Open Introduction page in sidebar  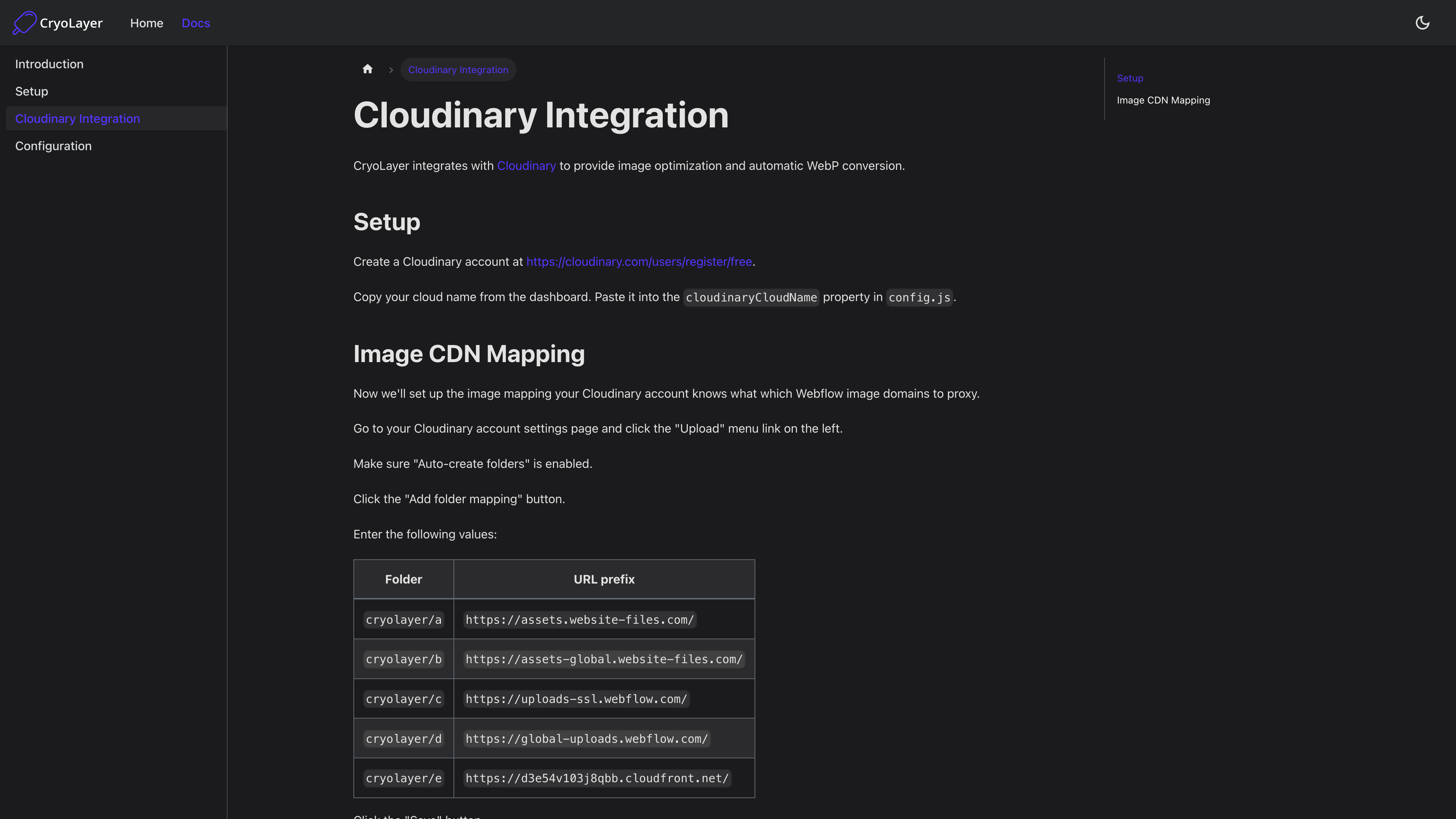click(x=49, y=64)
